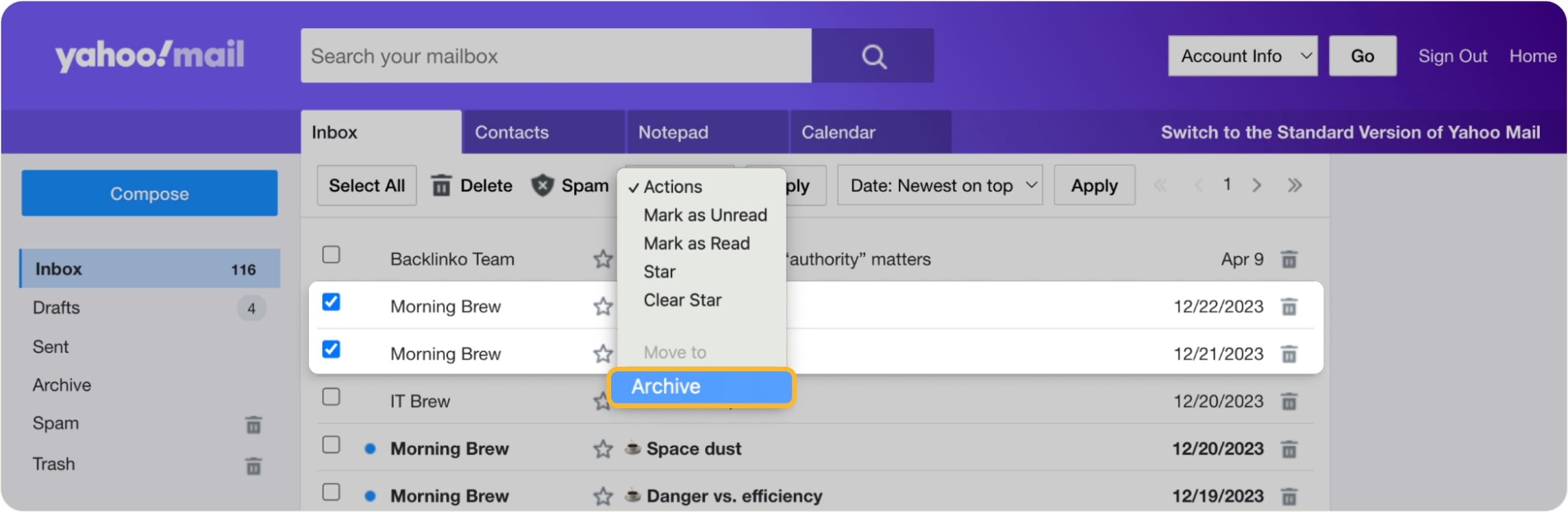The image size is (1568, 512).
Task: Switch to the Notepad tab
Action: (707, 132)
